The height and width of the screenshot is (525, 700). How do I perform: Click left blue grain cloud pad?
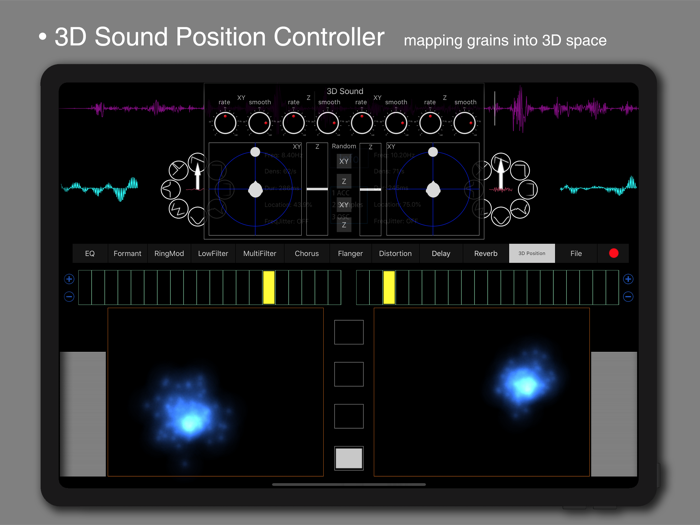click(215, 392)
